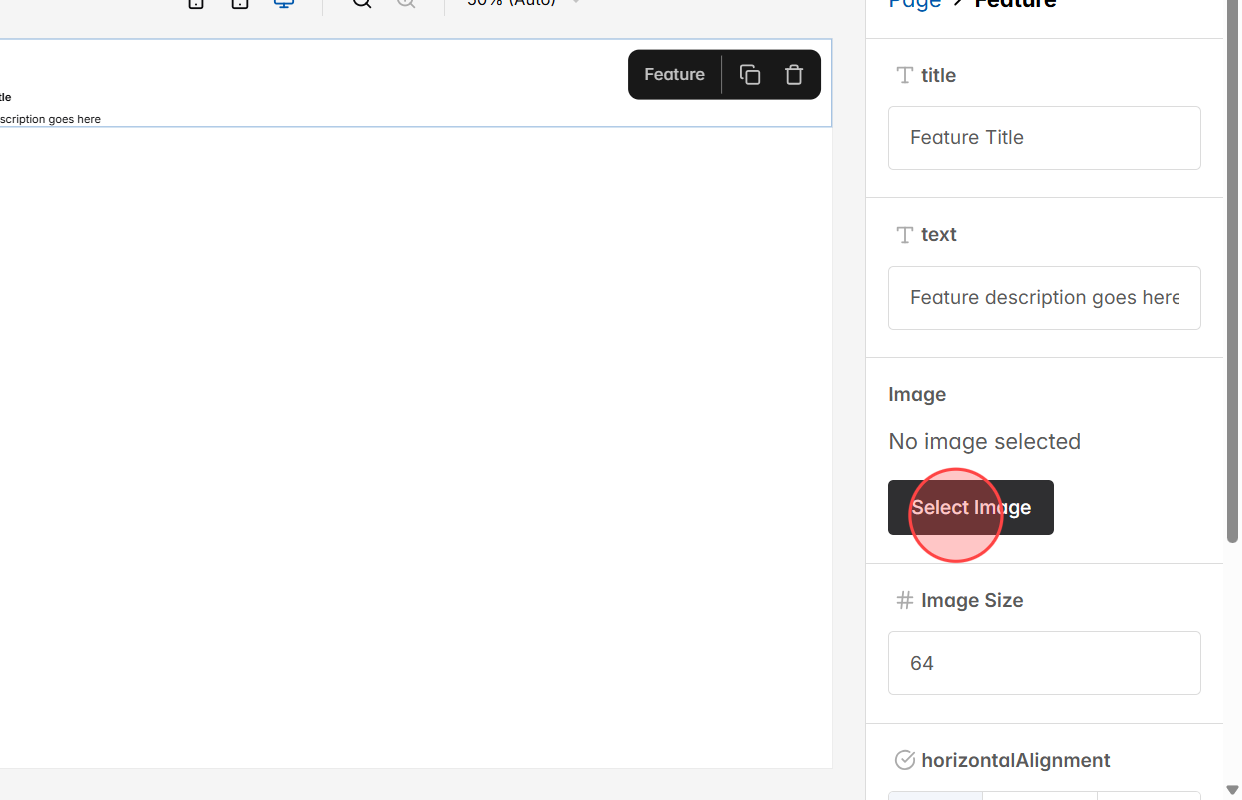This screenshot has width=1242, height=800.
Task: Select the first horizontalAlignment option
Action: click(935, 795)
